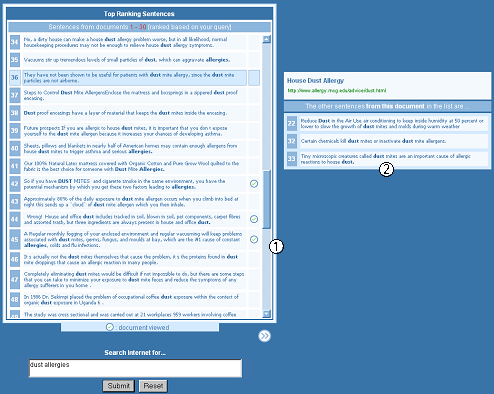Open sentence 32 'Certain chemicals kill dust mites'
The image size is (494, 394).
(393, 141)
